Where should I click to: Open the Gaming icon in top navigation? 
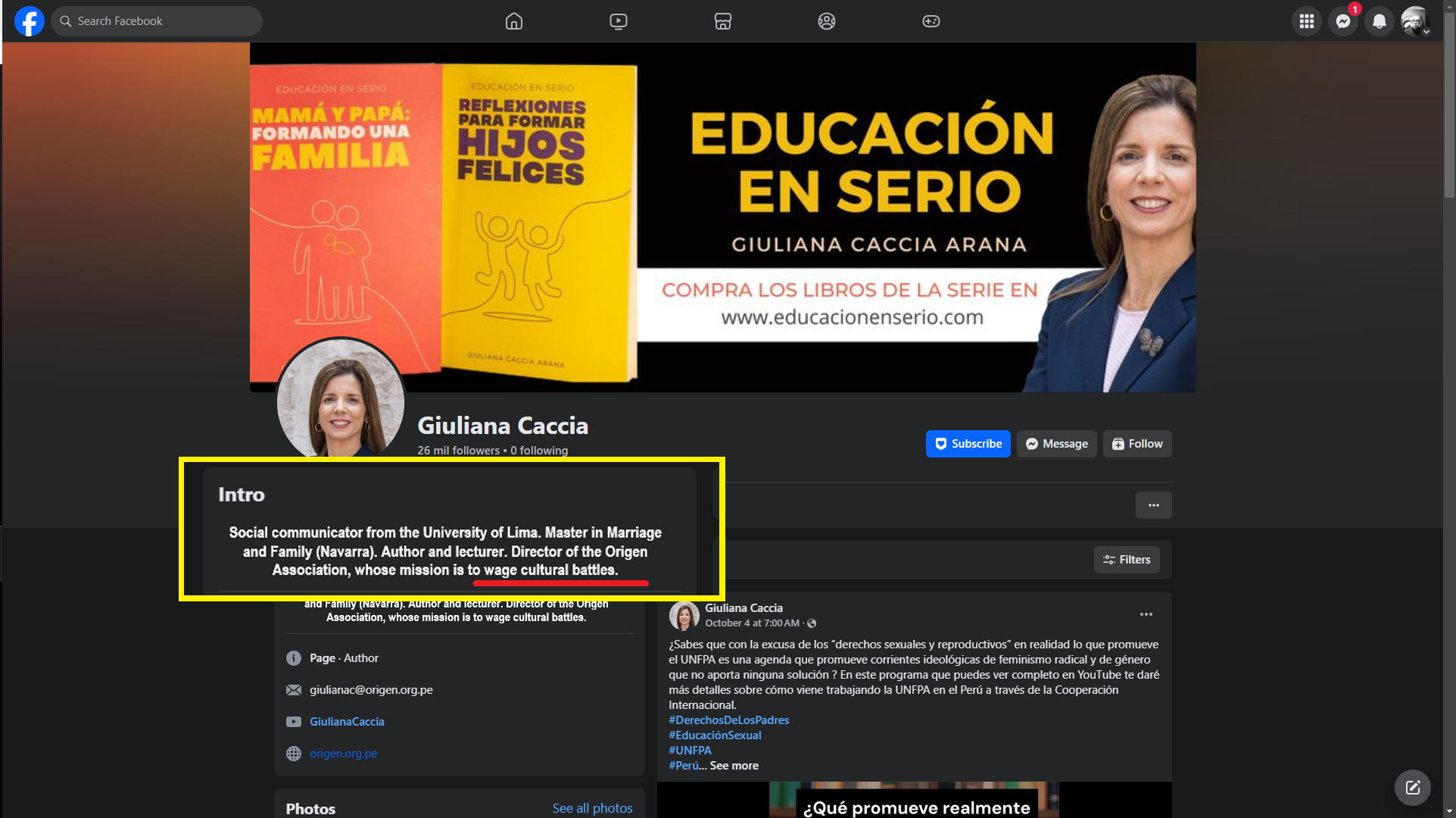coord(931,21)
